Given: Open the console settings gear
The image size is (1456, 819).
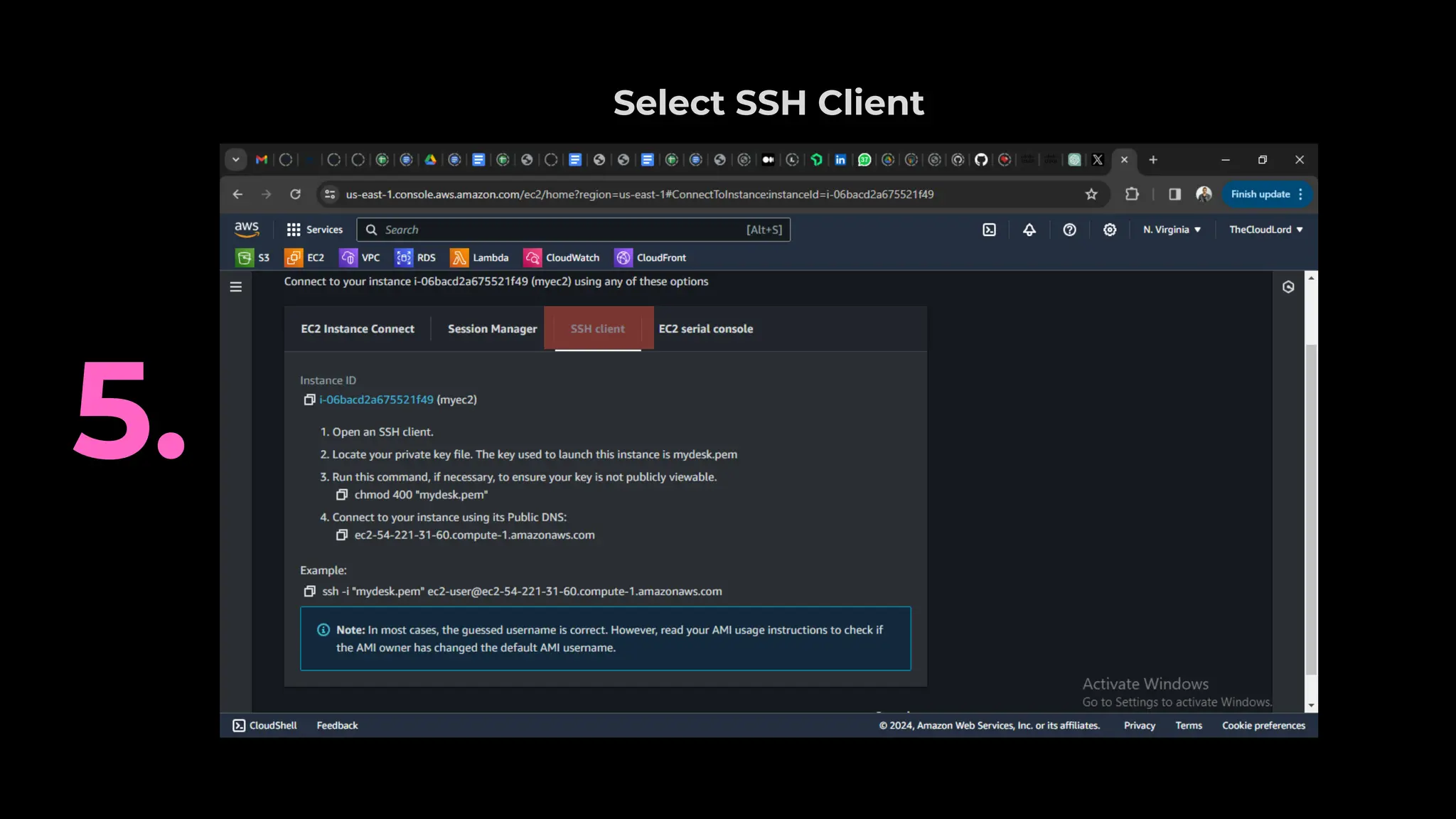Looking at the screenshot, I should pos(1110,230).
